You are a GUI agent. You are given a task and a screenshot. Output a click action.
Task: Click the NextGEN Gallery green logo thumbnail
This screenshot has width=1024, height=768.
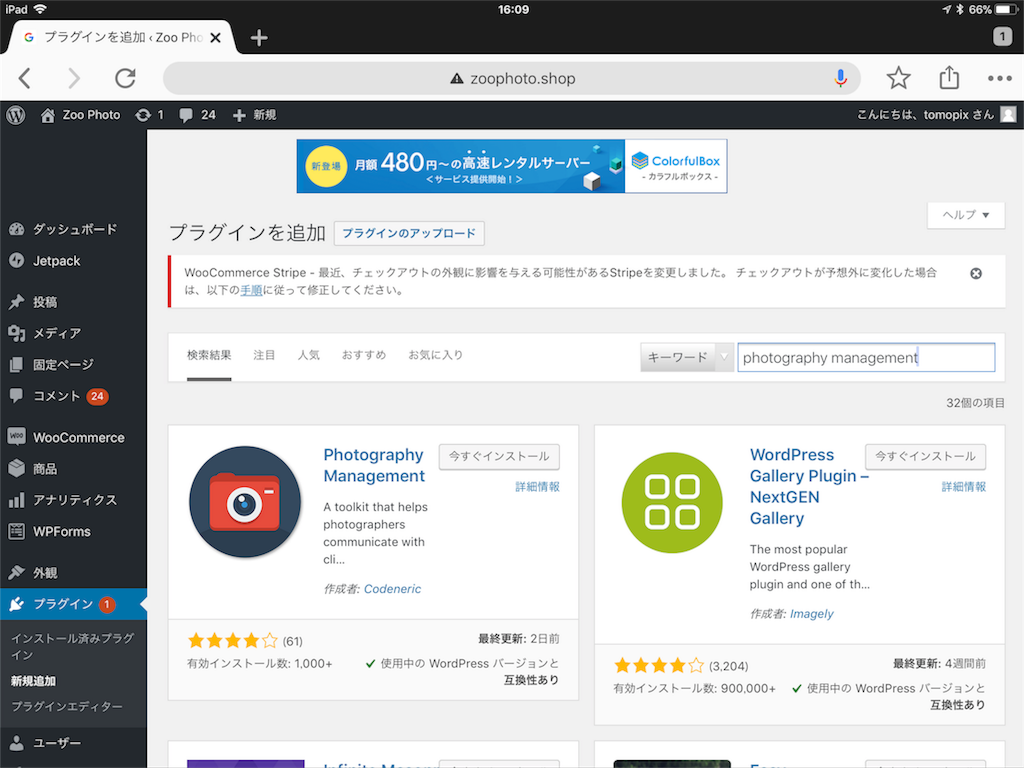pos(672,502)
